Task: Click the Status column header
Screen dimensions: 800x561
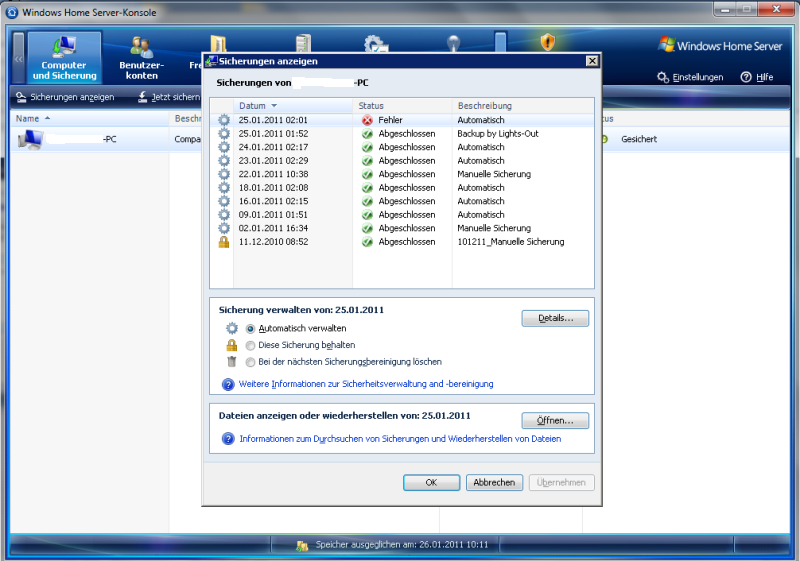Action: 402,106
